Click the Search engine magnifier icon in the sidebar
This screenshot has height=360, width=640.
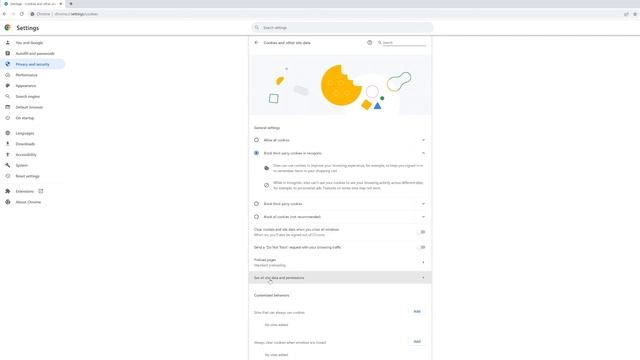(7, 96)
